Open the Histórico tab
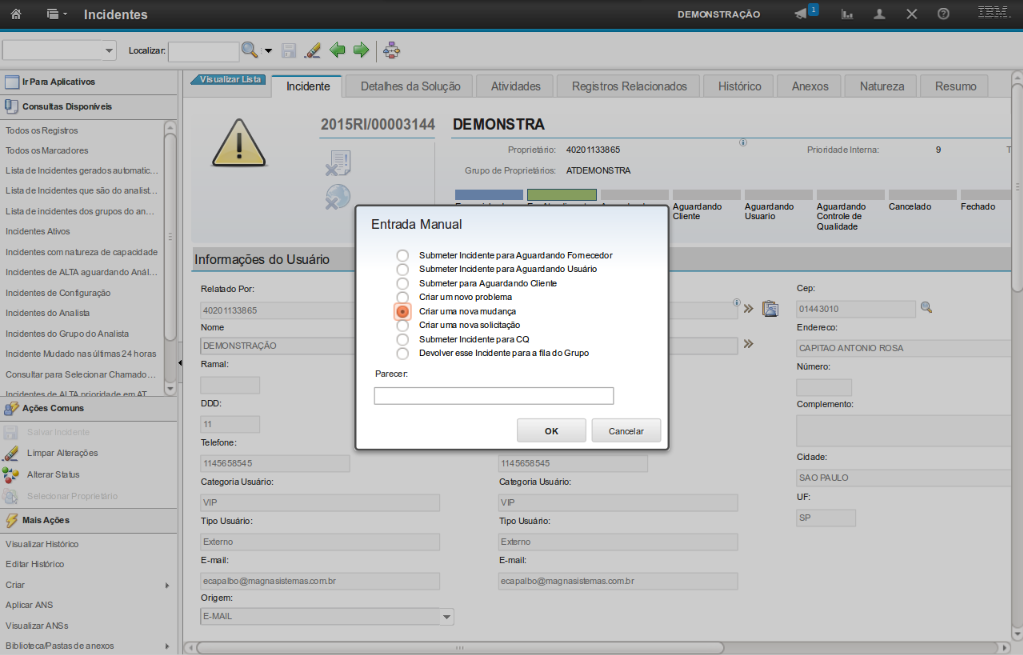 point(739,87)
